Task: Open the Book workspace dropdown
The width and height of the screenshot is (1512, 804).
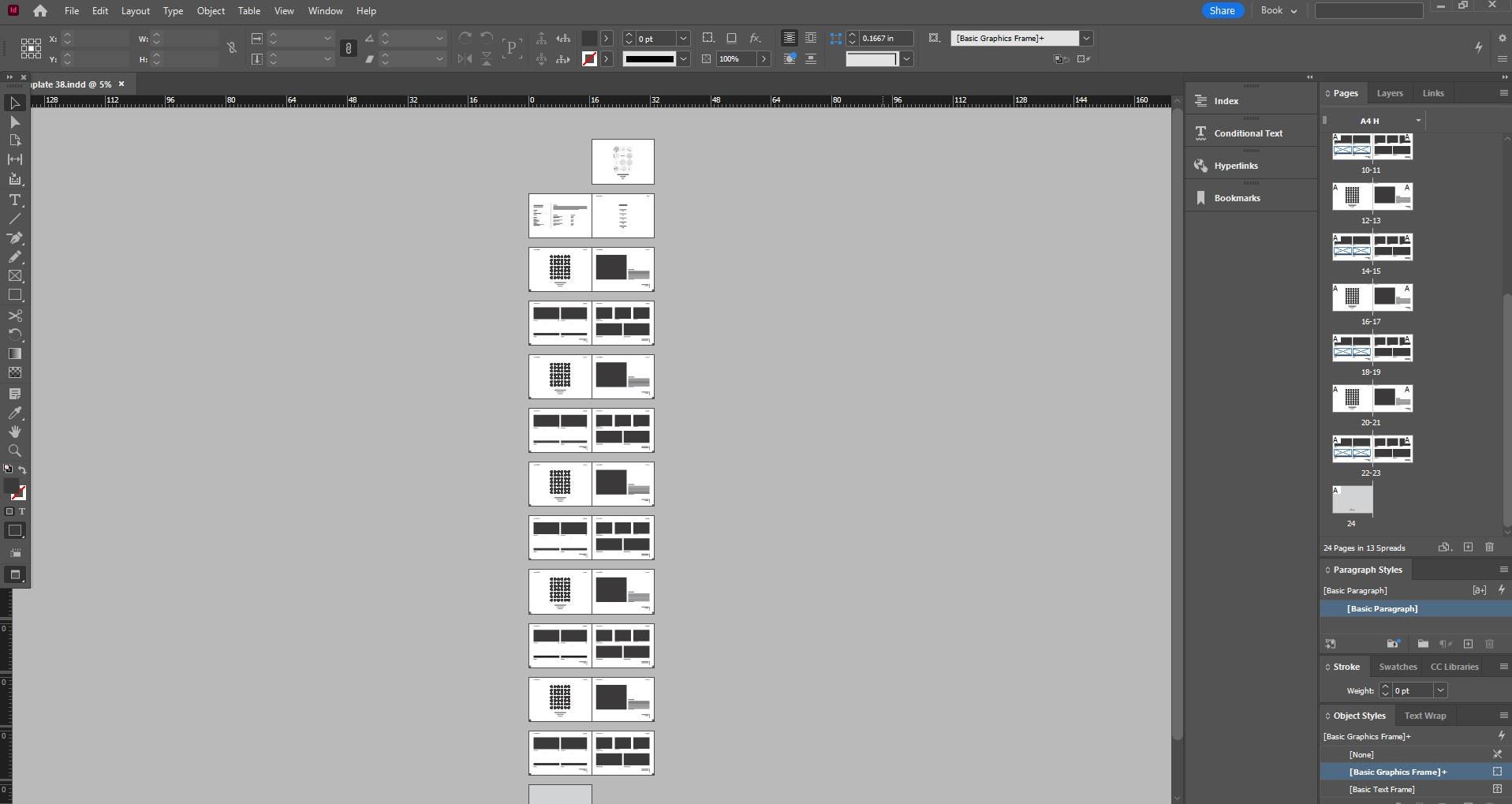Action: point(1278,11)
